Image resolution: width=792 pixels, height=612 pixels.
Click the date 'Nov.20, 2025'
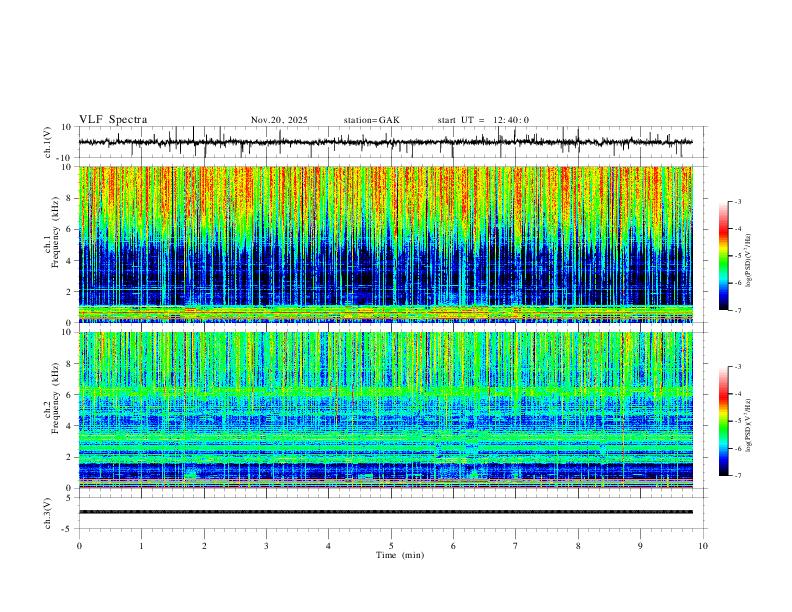279,120
